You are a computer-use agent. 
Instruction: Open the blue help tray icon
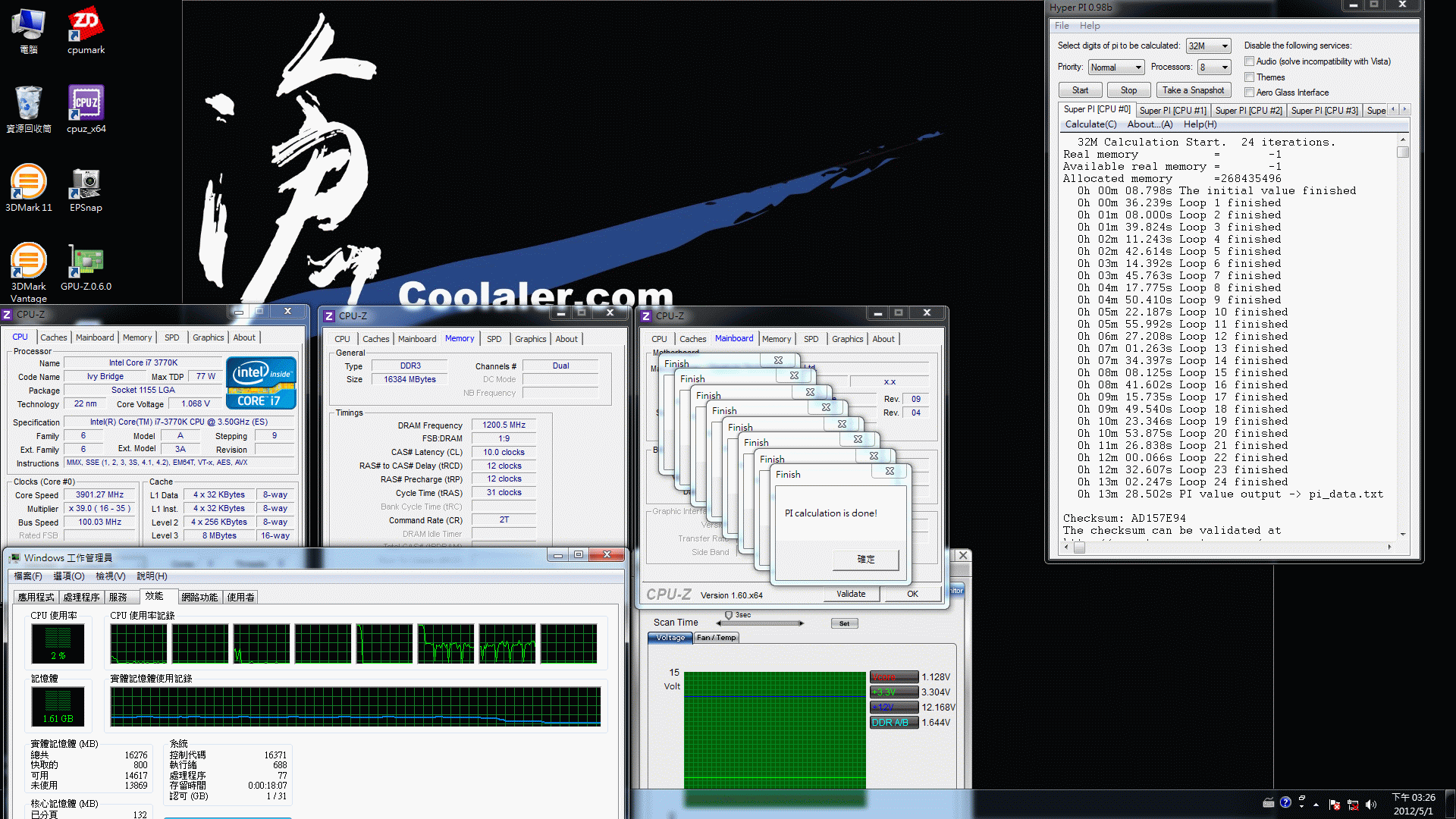coord(1285,802)
